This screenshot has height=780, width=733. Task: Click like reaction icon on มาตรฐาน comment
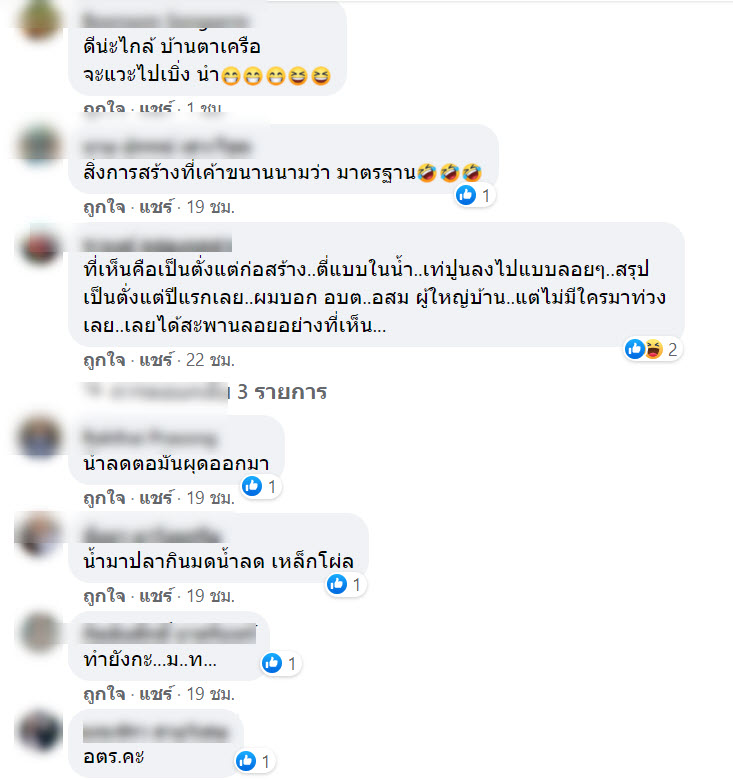(x=466, y=195)
